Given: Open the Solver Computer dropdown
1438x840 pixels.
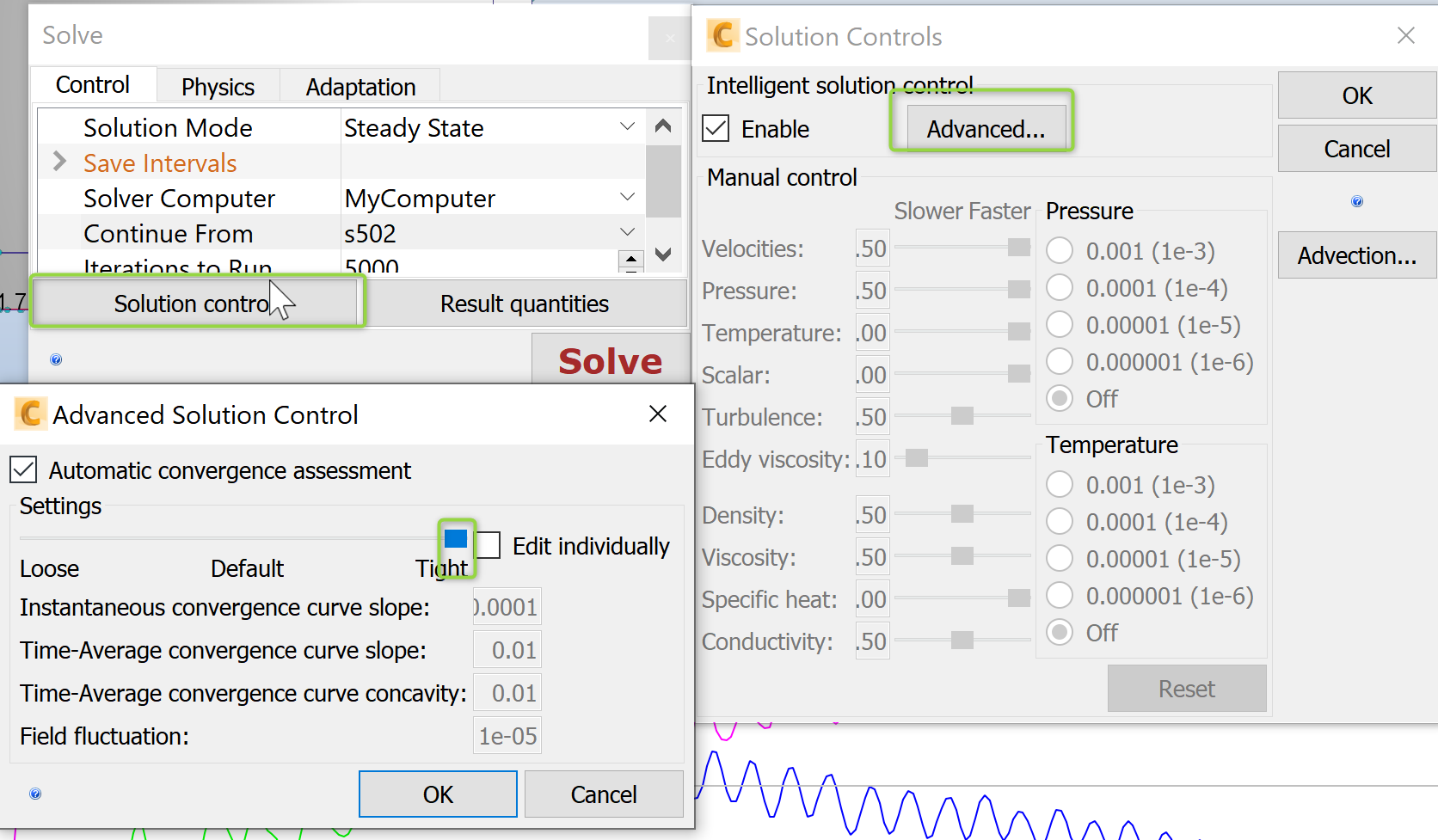Looking at the screenshot, I should click(x=628, y=198).
